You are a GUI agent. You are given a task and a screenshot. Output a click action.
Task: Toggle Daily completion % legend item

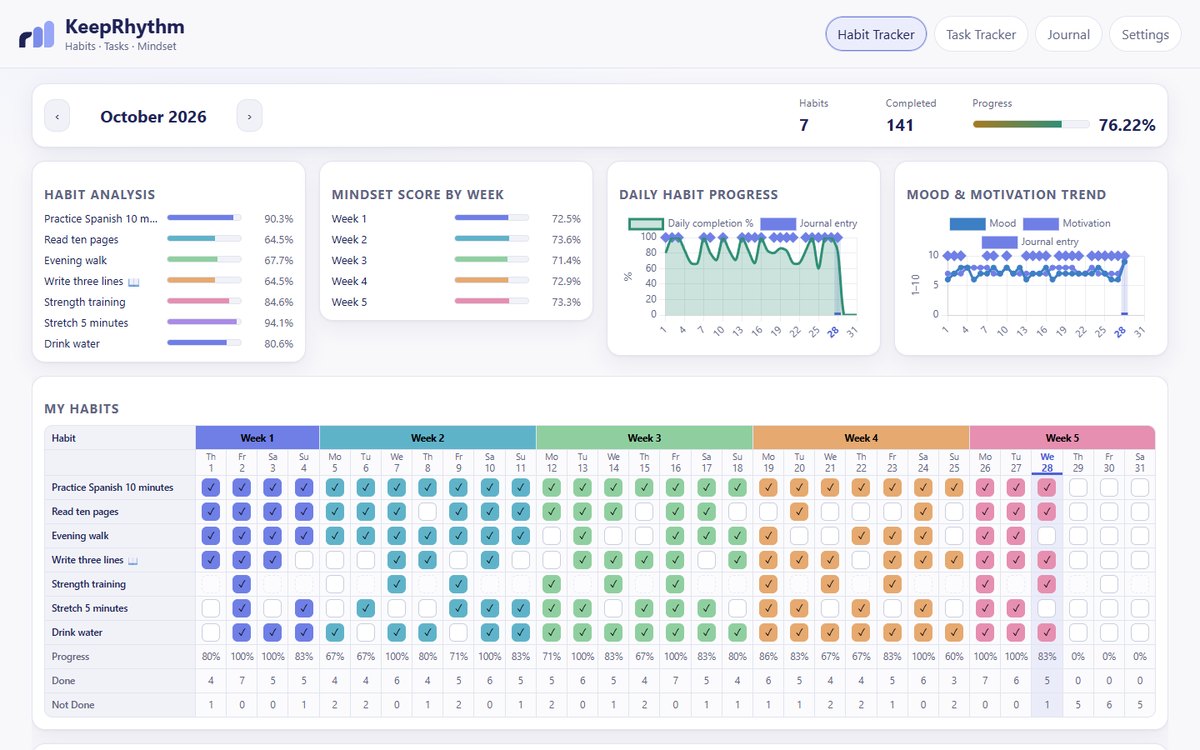pyautogui.click(x=692, y=224)
